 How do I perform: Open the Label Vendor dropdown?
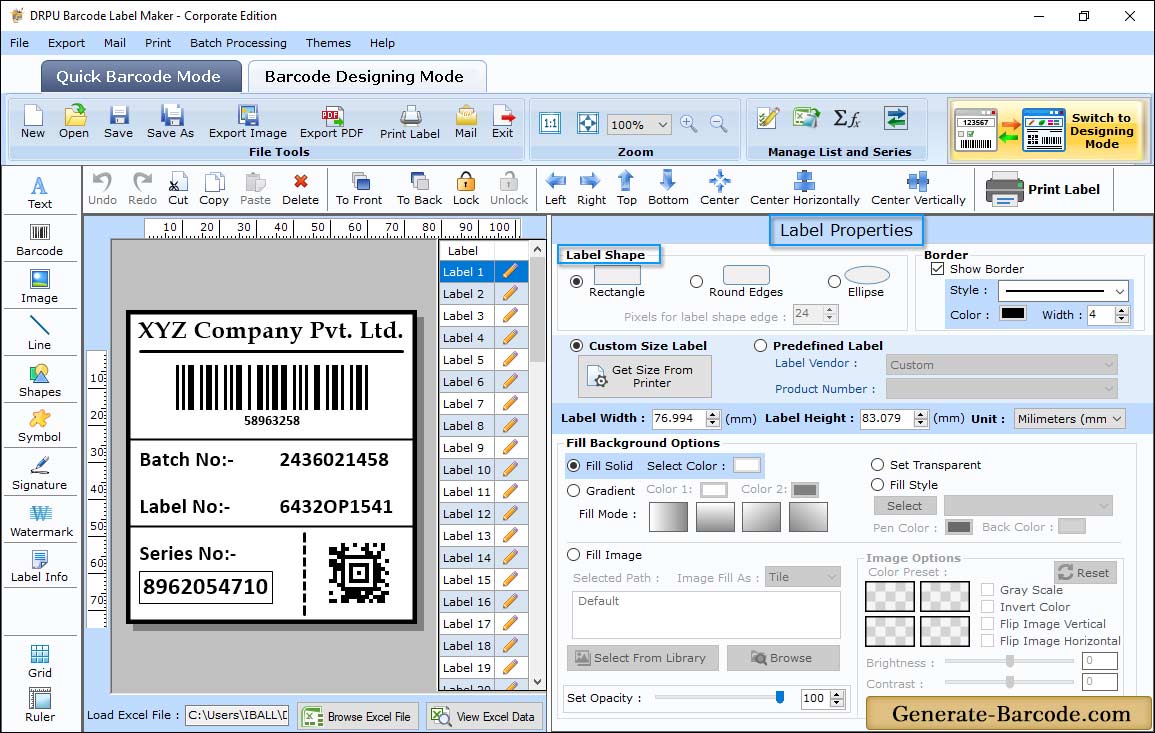coord(1002,365)
